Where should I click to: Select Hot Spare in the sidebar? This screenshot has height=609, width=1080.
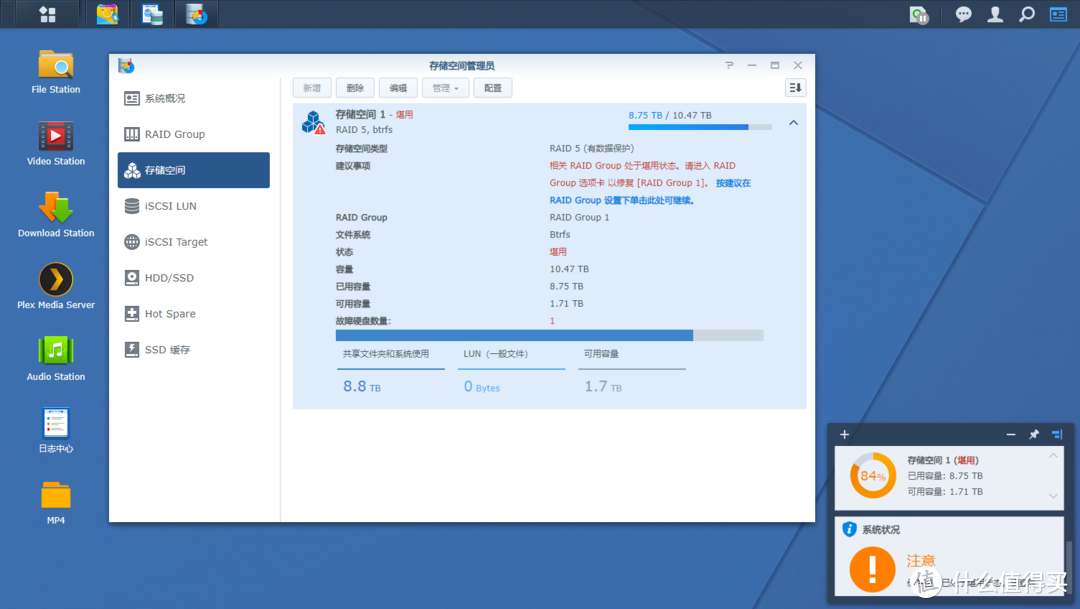[194, 313]
